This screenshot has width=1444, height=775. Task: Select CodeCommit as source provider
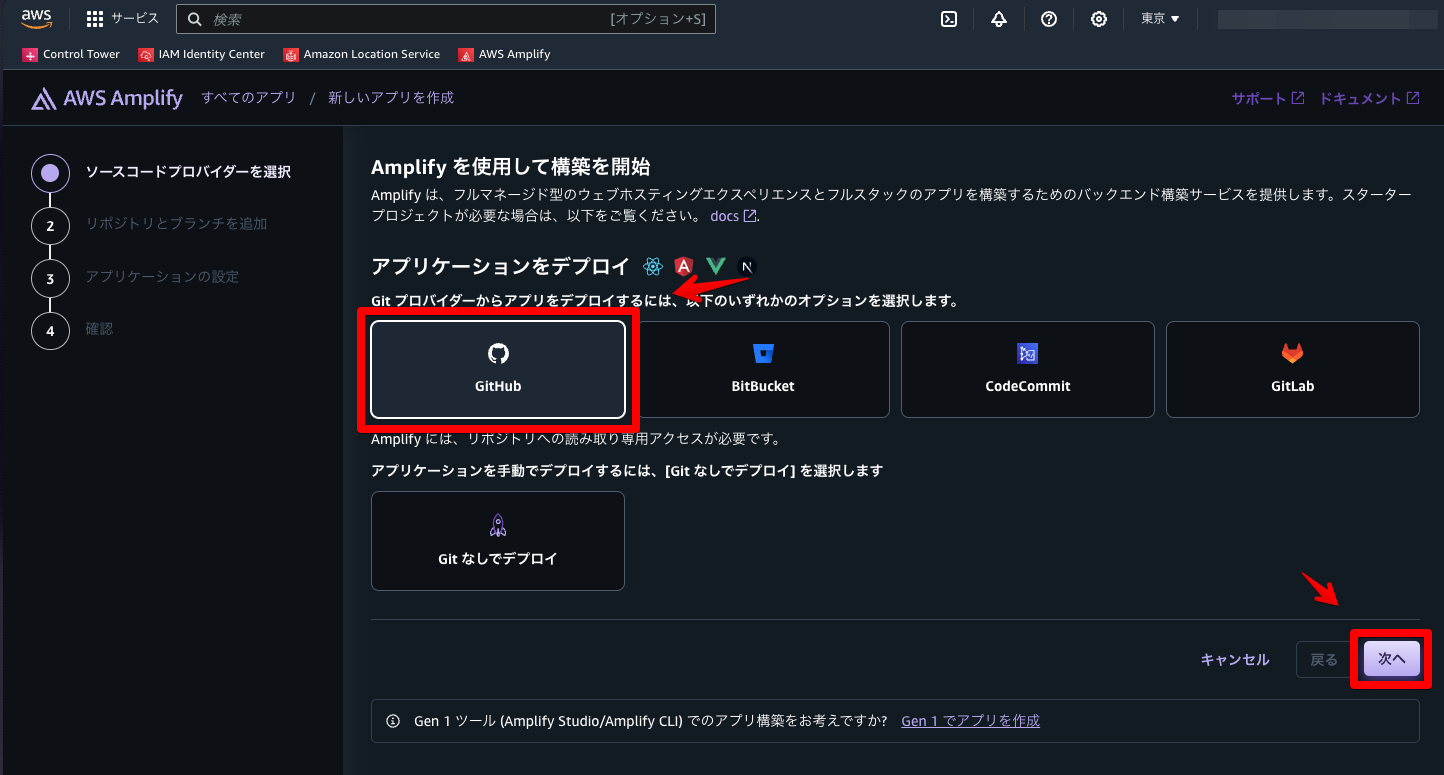[1028, 369]
